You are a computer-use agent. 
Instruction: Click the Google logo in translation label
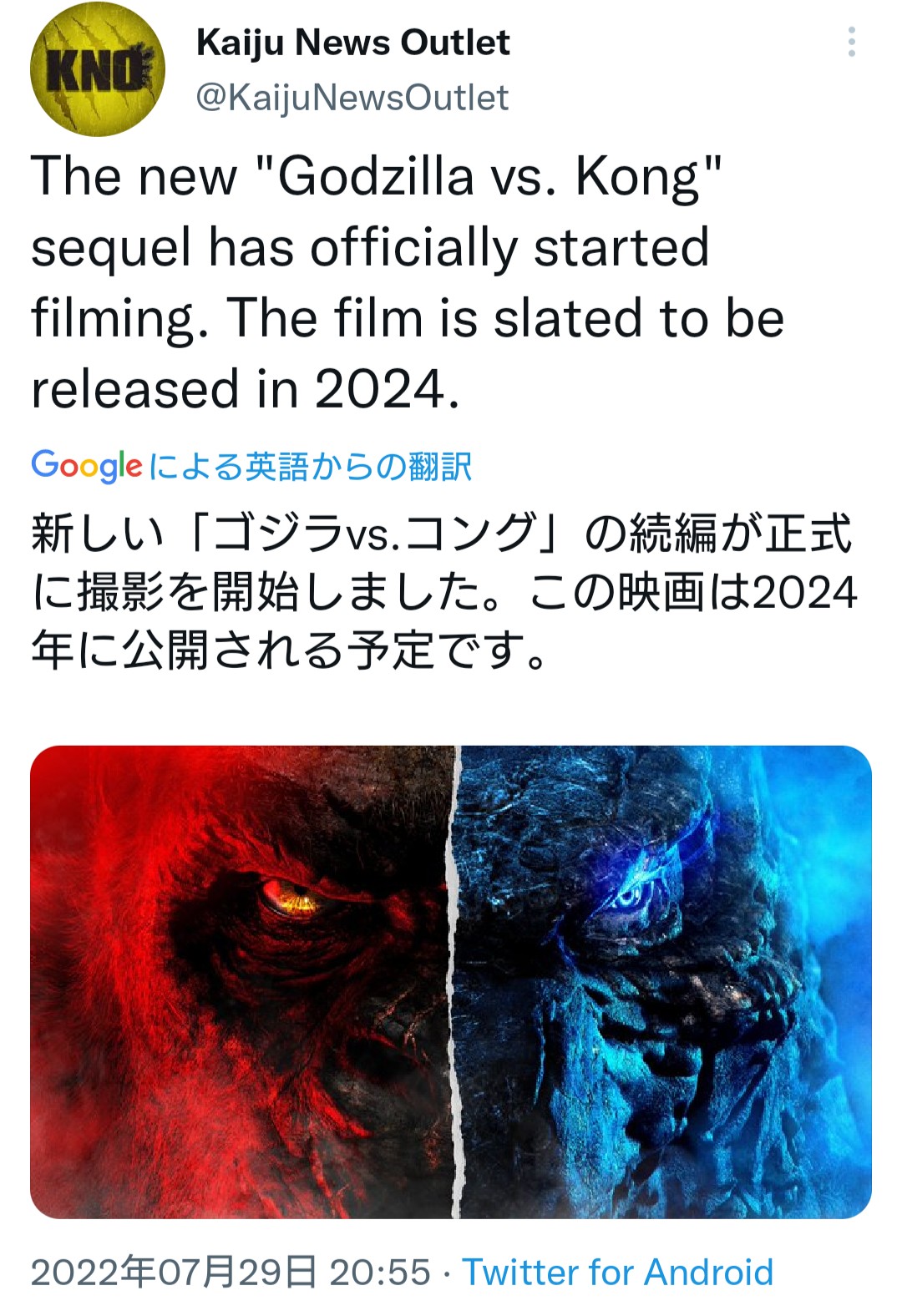[x=86, y=466]
